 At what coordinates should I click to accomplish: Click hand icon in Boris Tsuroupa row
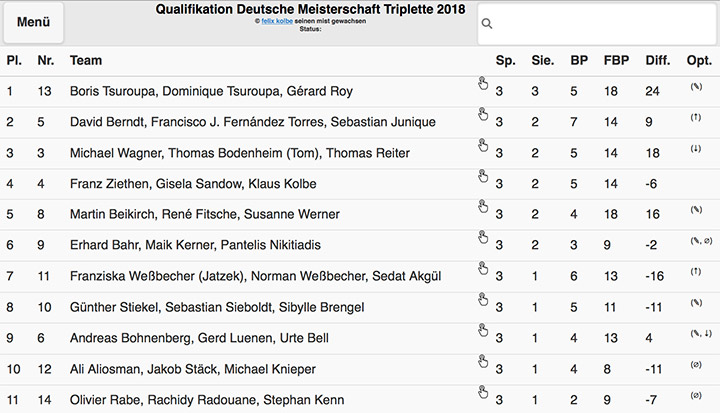pyautogui.click(x=484, y=84)
